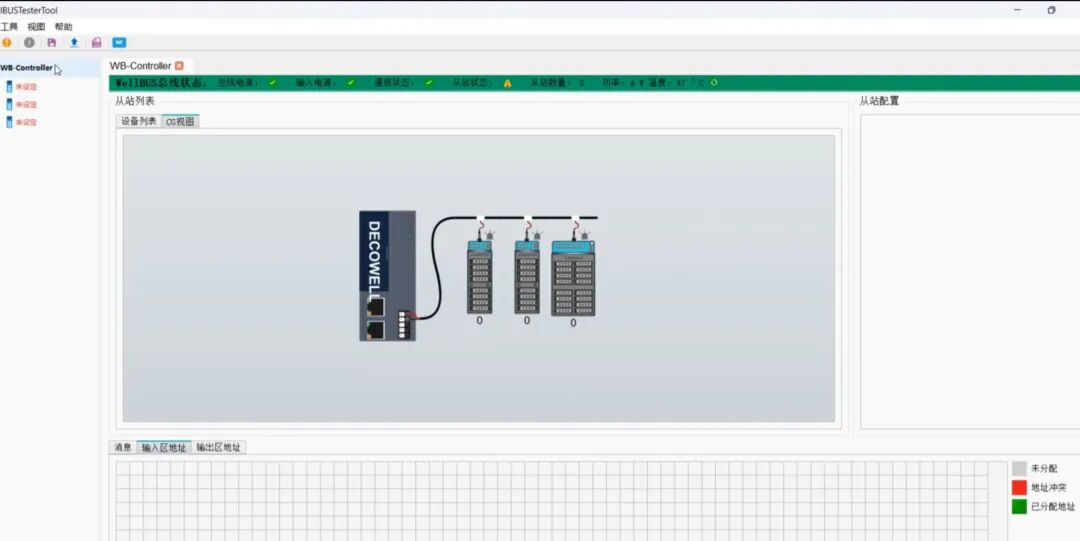Click the yellow slave status warning icon
Image resolution: width=1080 pixels, height=541 pixels.
(508, 83)
